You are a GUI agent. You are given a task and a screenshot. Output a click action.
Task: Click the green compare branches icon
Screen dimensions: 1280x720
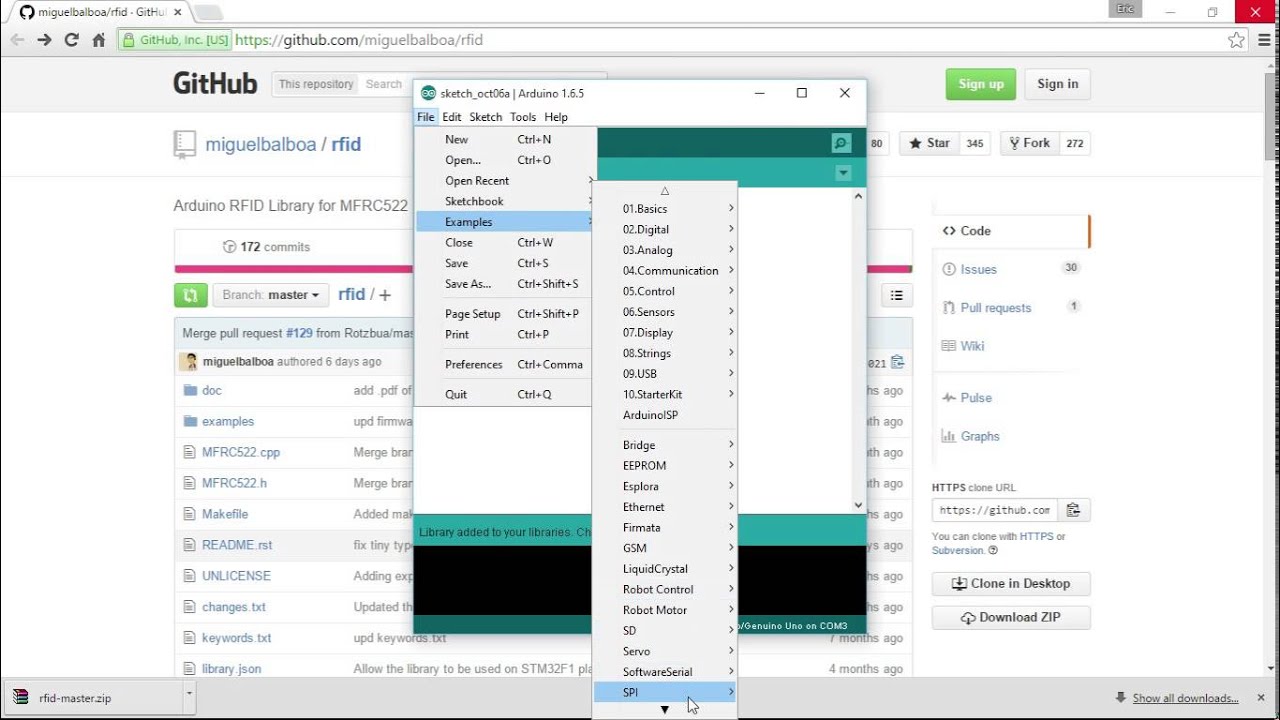[190, 295]
